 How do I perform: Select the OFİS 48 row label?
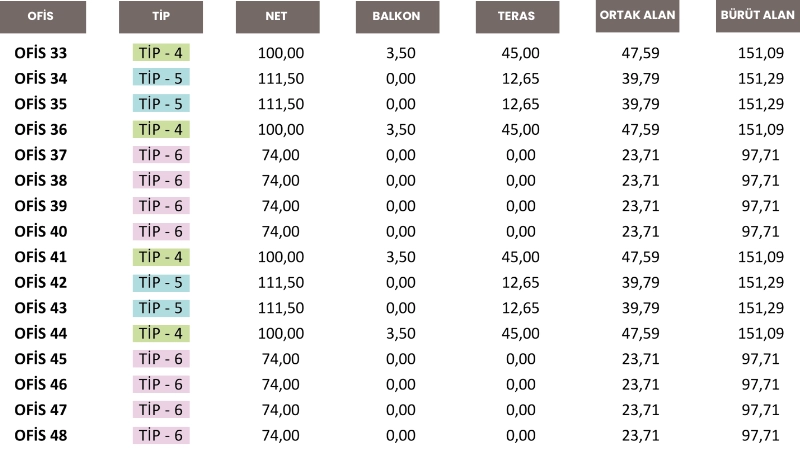click(x=41, y=435)
